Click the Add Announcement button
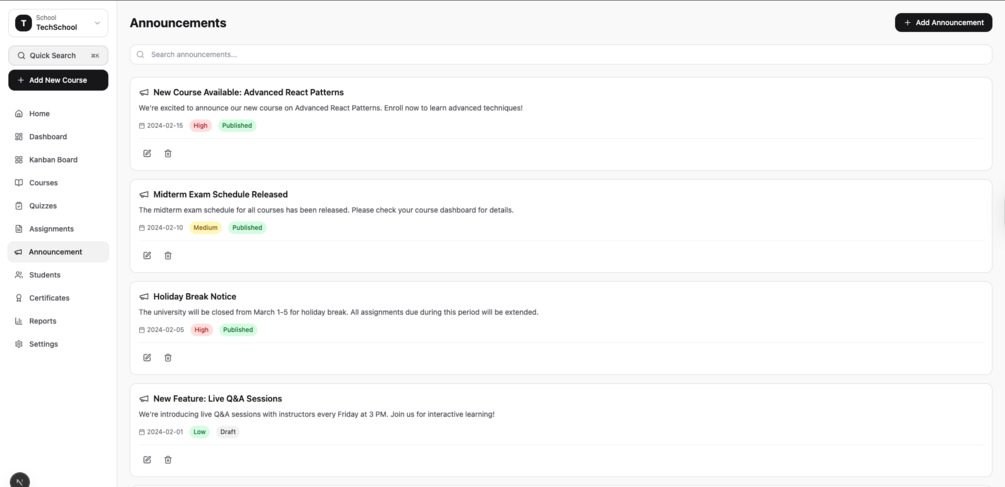This screenshot has width=1005, height=487. click(943, 22)
